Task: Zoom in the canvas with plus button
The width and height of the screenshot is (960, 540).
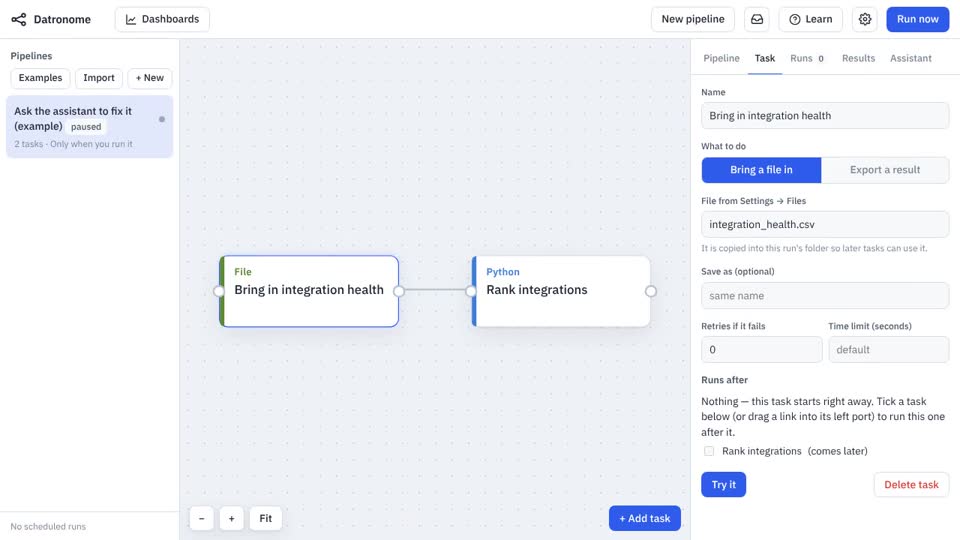Action: (231, 518)
